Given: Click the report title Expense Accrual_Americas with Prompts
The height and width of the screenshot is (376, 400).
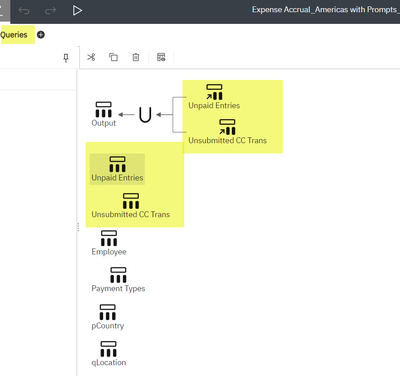Looking at the screenshot, I should (325, 10).
